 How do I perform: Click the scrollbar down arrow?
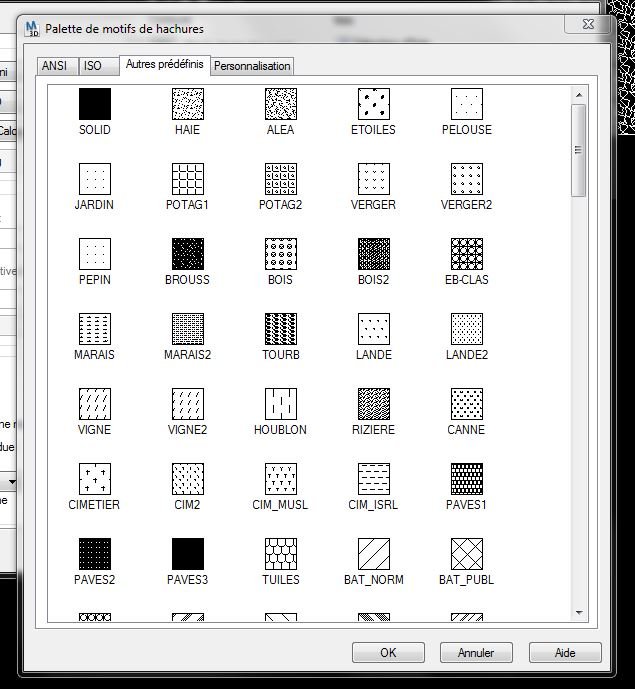point(579,613)
